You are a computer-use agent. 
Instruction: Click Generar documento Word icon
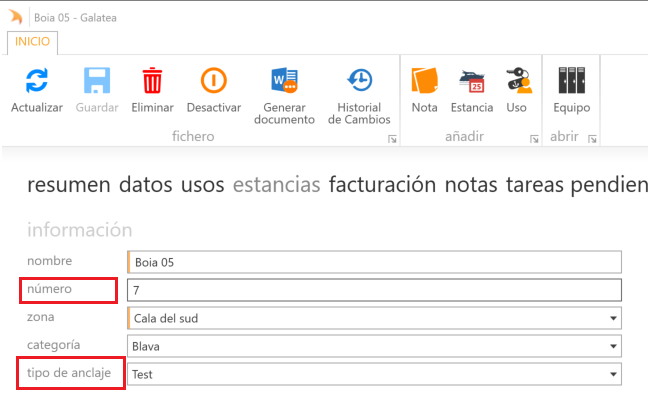coord(284,82)
